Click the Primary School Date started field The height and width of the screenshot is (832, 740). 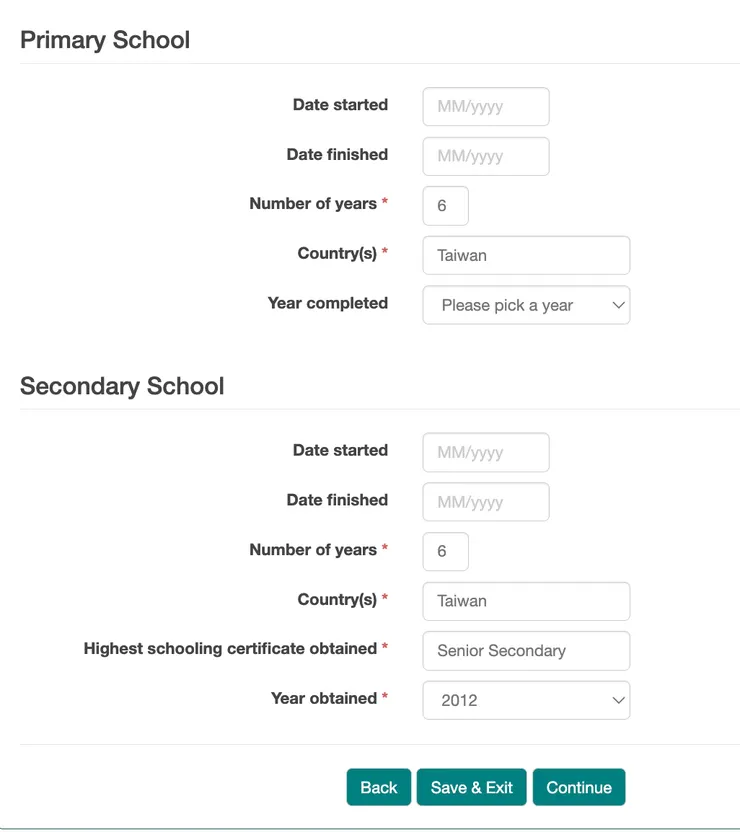tap(486, 107)
